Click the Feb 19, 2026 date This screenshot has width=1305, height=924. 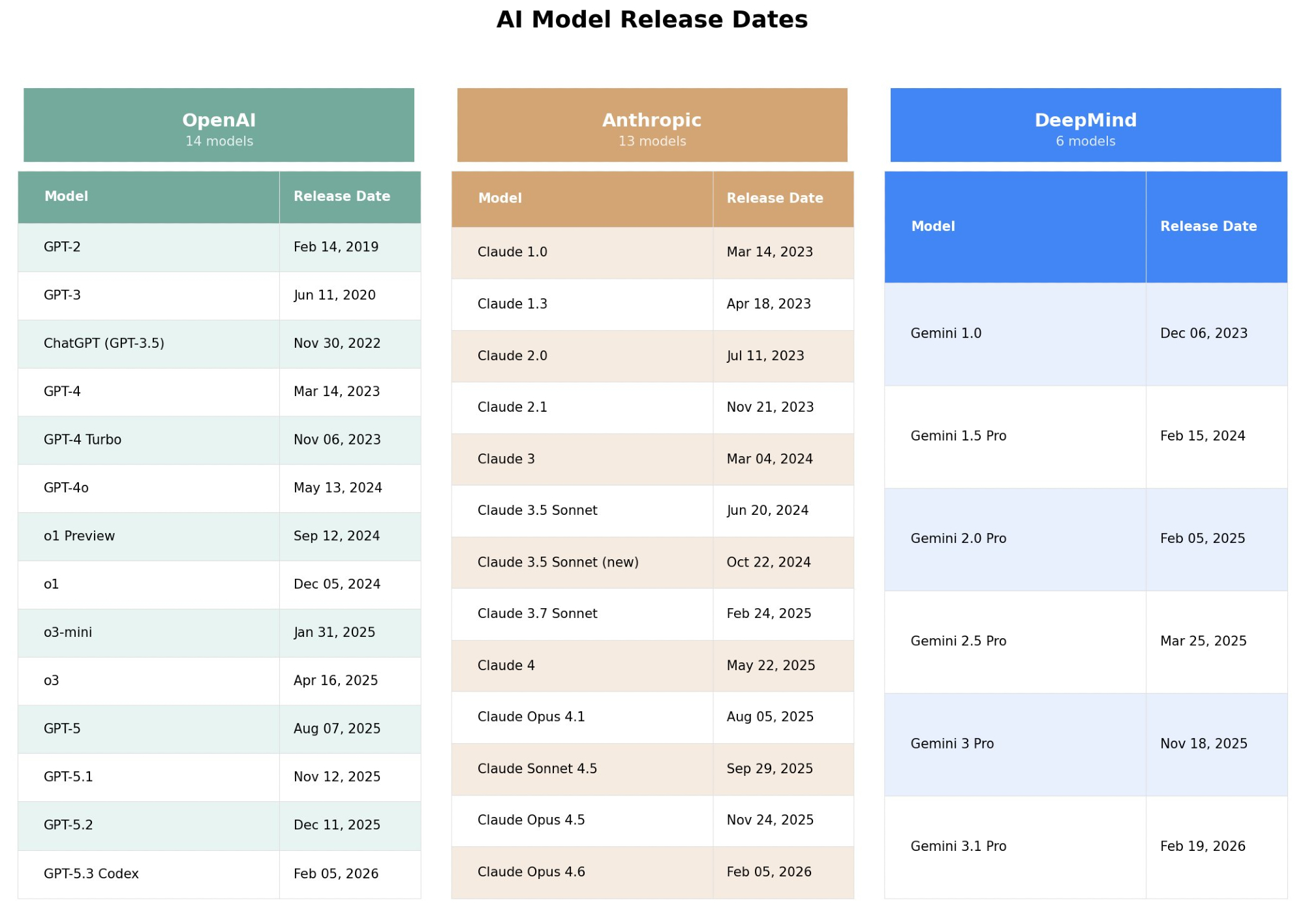point(1202,846)
